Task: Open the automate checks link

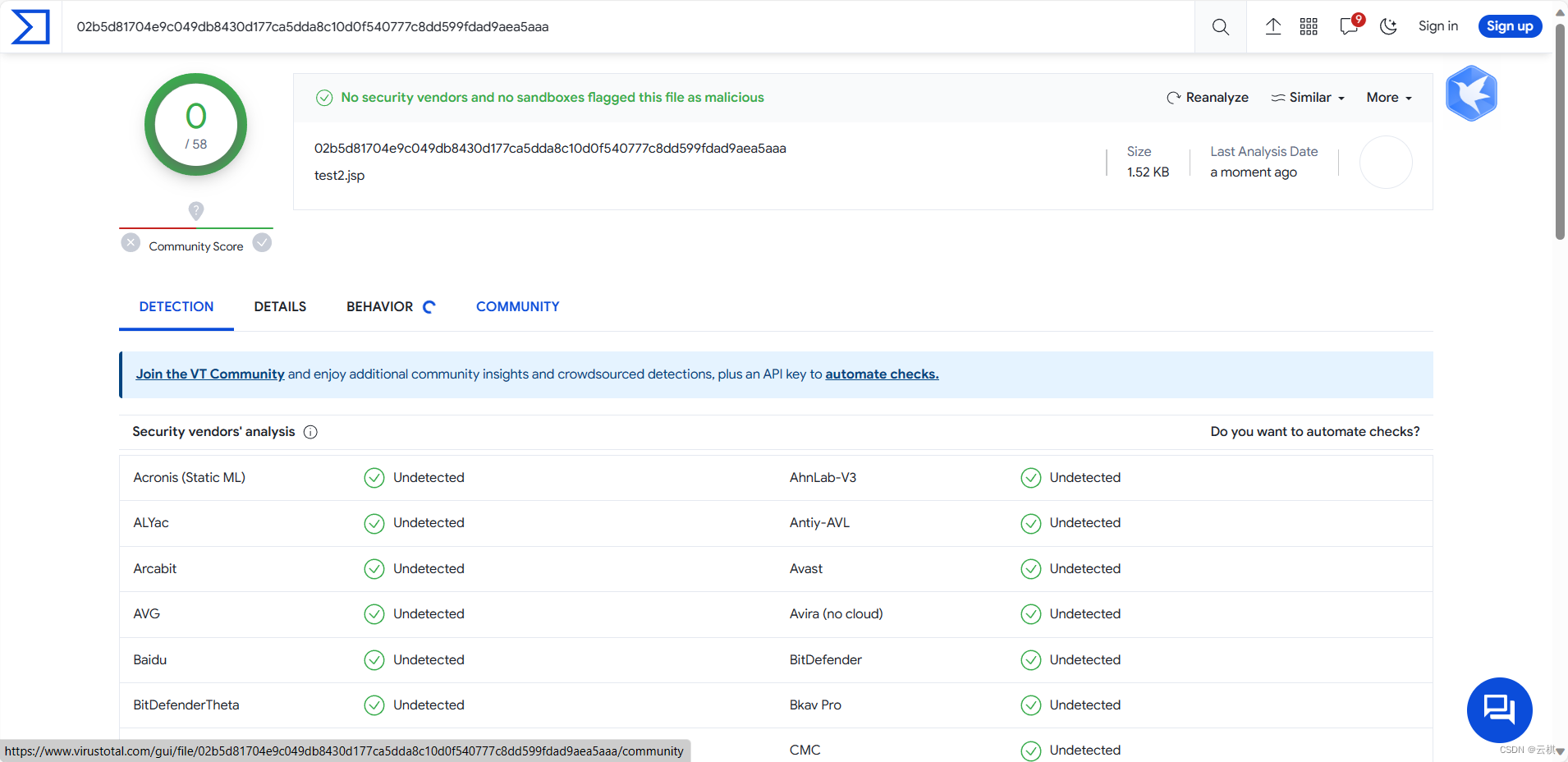Action: click(882, 374)
